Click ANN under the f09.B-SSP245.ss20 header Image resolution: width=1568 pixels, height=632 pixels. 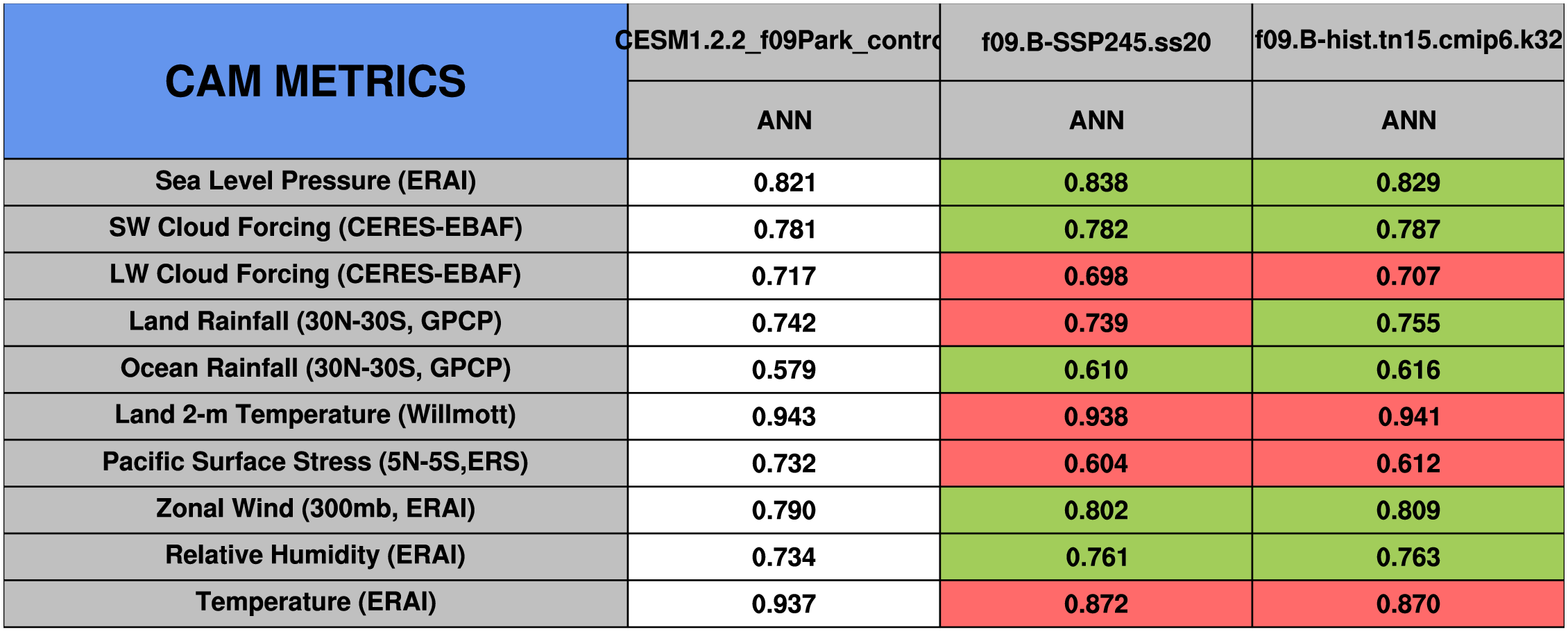[1096, 121]
